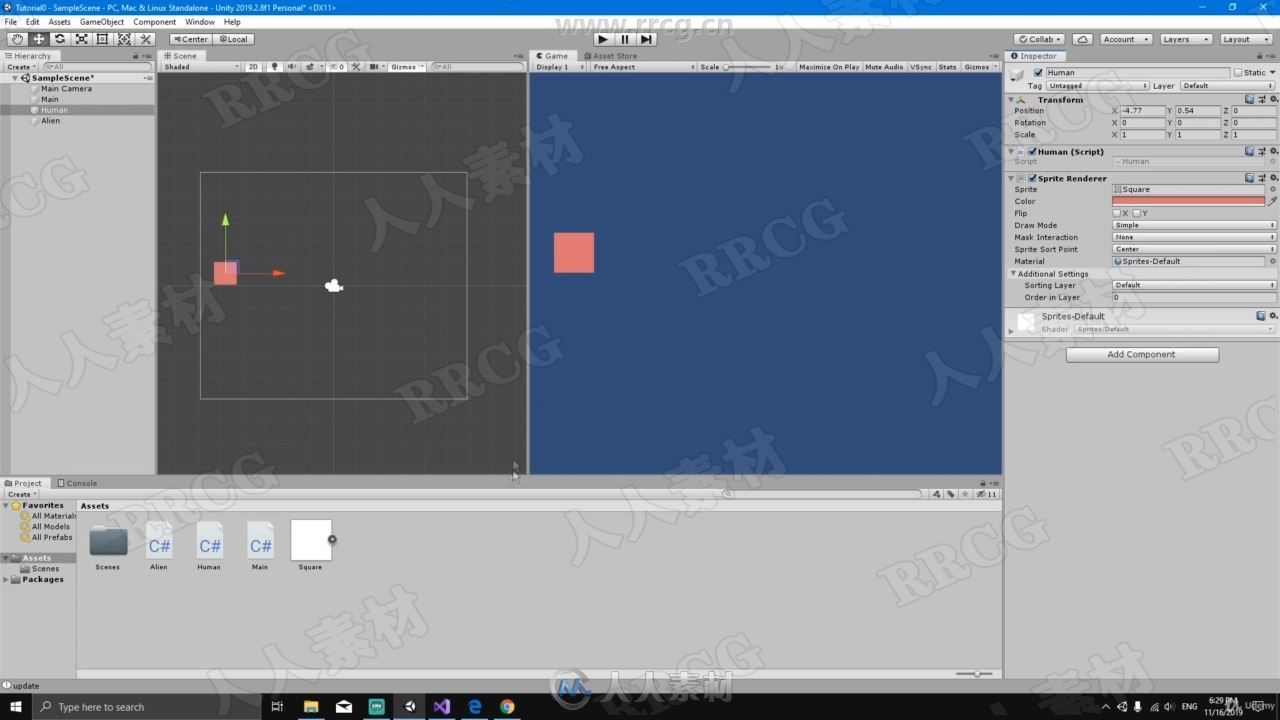
Task: Toggle Mute Audio in Game view
Action: 884,67
